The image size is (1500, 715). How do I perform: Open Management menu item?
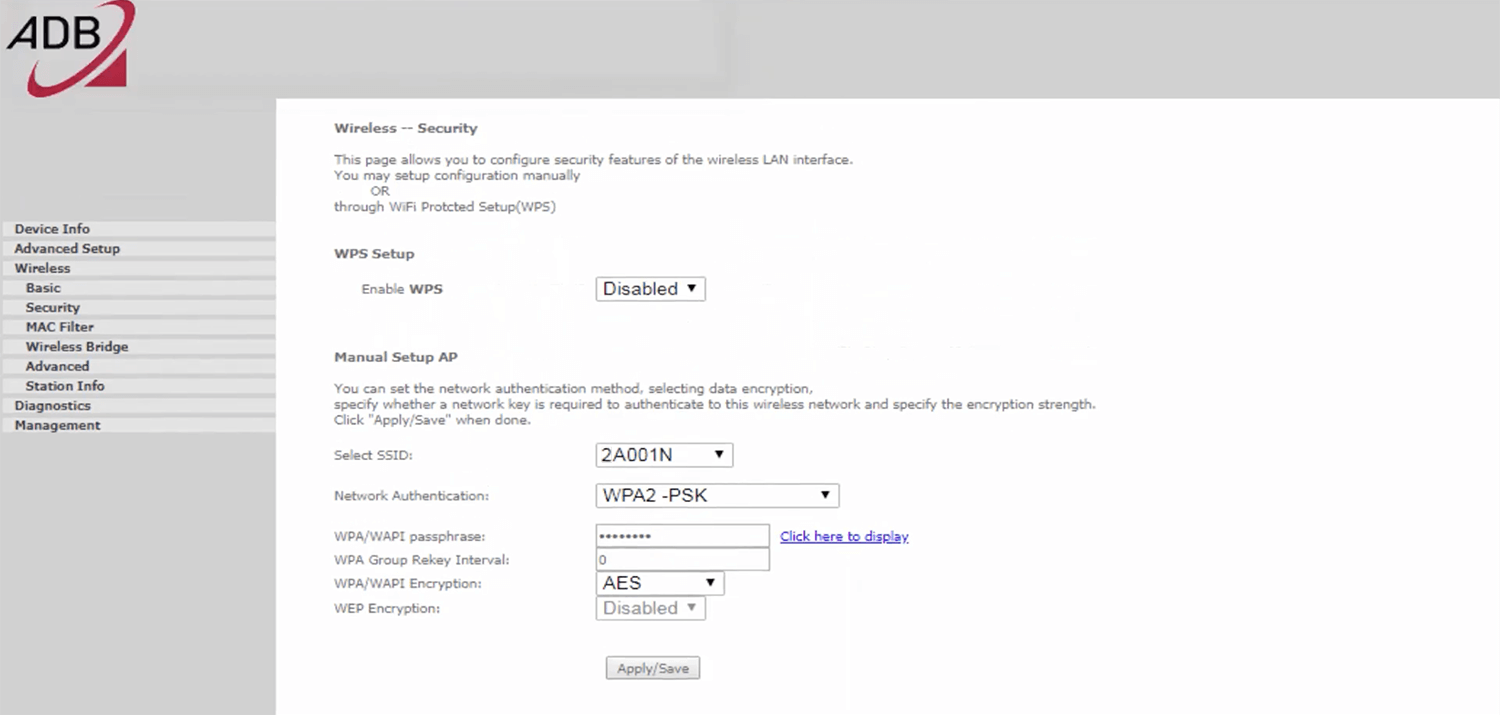click(57, 425)
